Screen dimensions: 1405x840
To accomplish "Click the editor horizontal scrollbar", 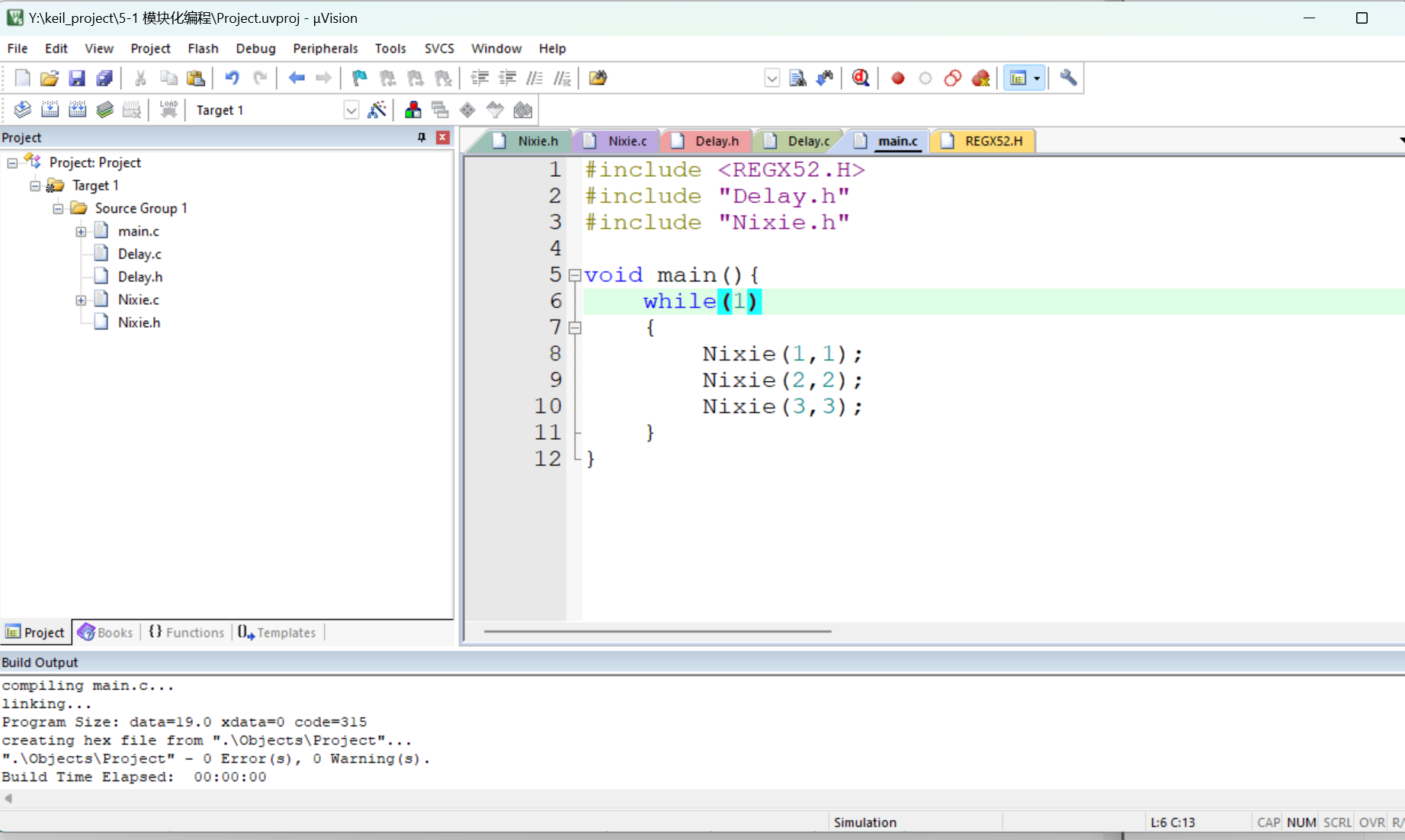I will pyautogui.click(x=657, y=631).
